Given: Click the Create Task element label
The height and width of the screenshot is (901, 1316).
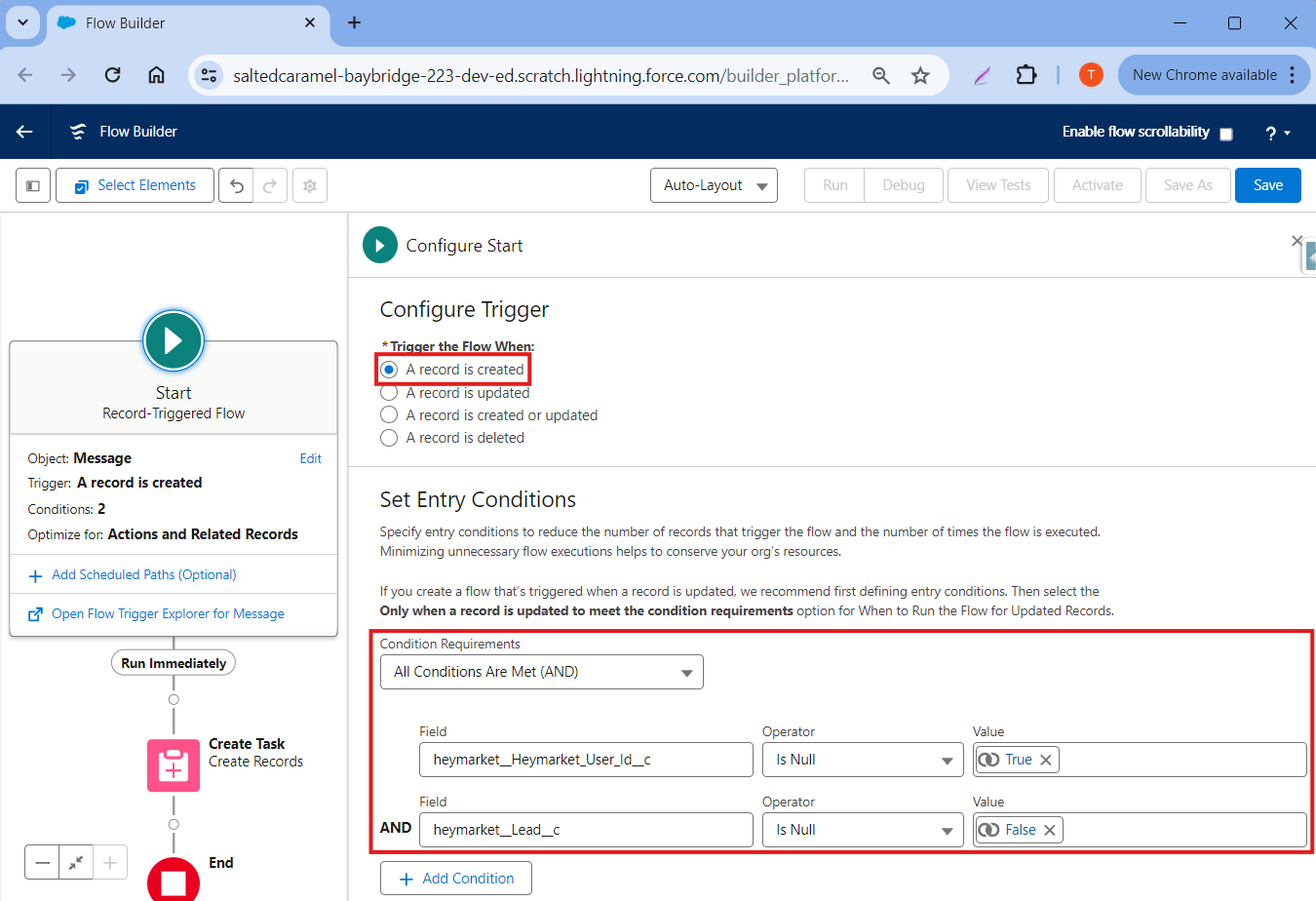Looking at the screenshot, I should pyautogui.click(x=247, y=744).
